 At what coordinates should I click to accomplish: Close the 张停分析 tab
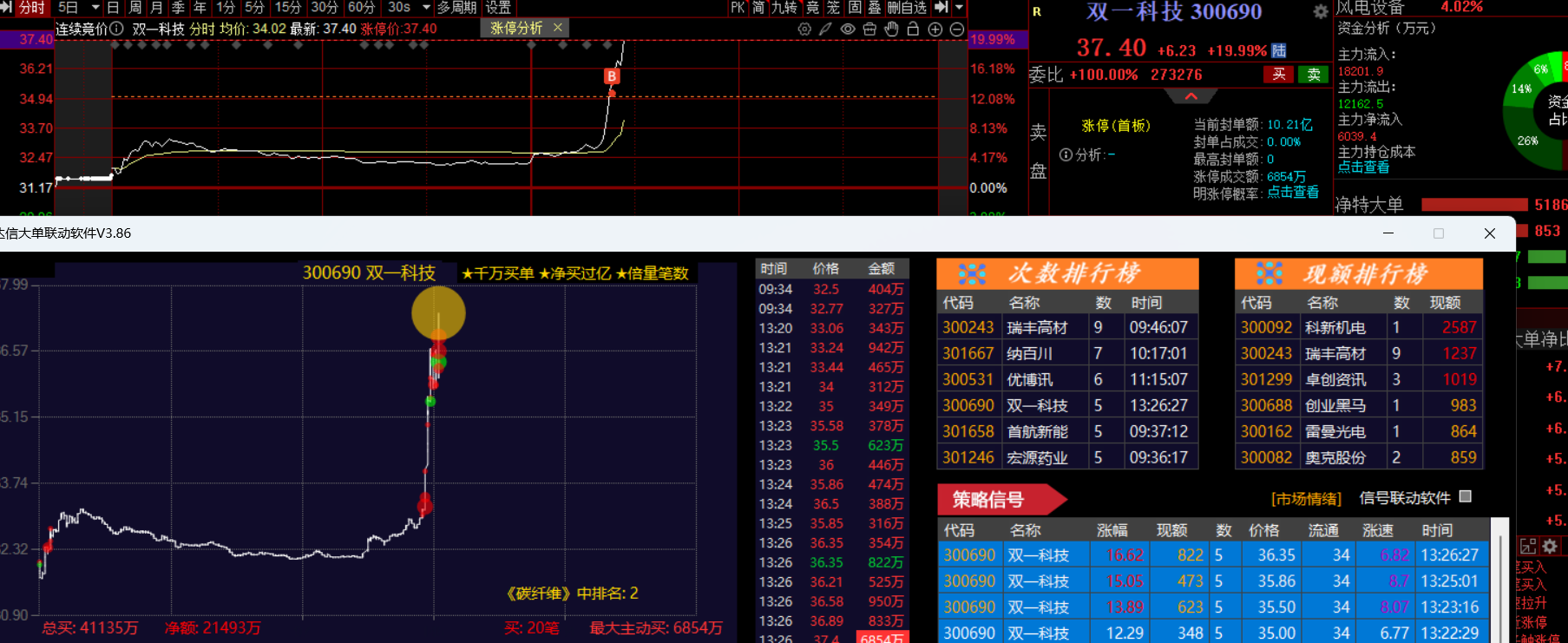tap(558, 28)
